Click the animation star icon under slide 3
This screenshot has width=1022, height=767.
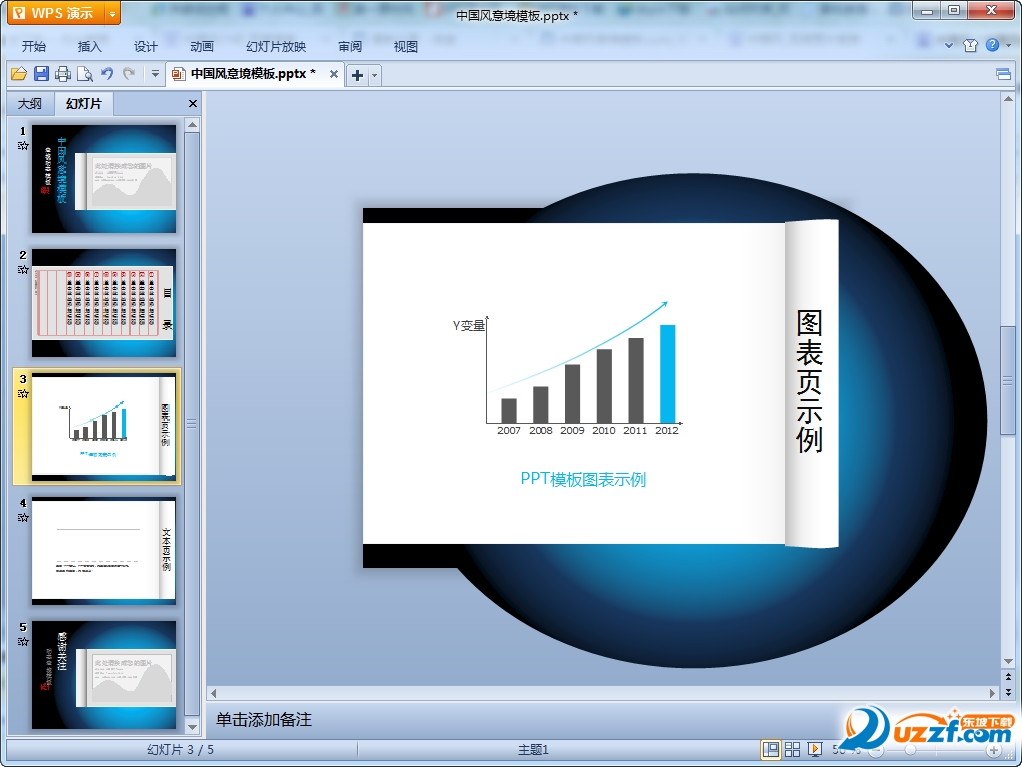23,394
